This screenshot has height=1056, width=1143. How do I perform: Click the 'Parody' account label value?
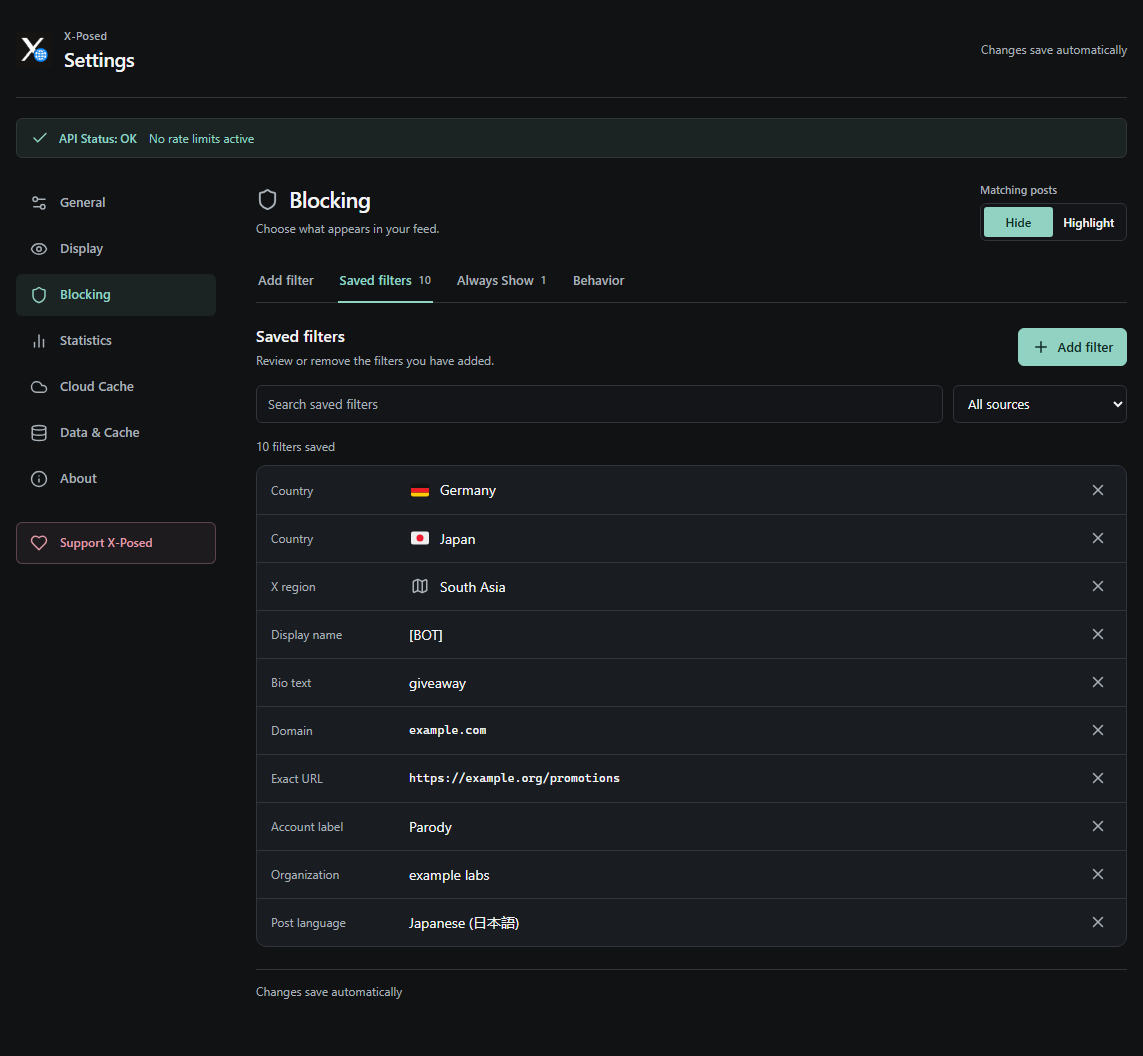(430, 827)
